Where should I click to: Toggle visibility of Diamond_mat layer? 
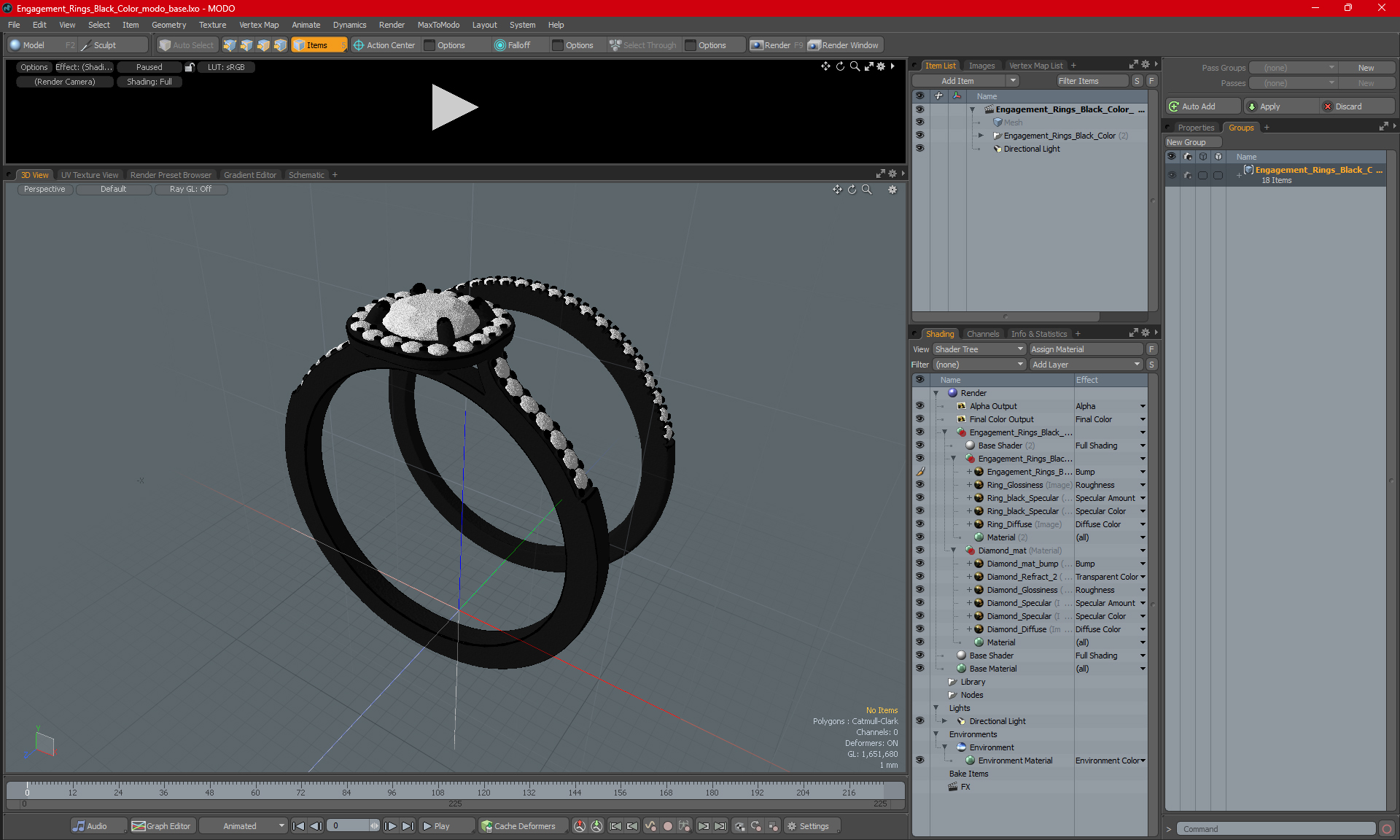pyautogui.click(x=919, y=551)
